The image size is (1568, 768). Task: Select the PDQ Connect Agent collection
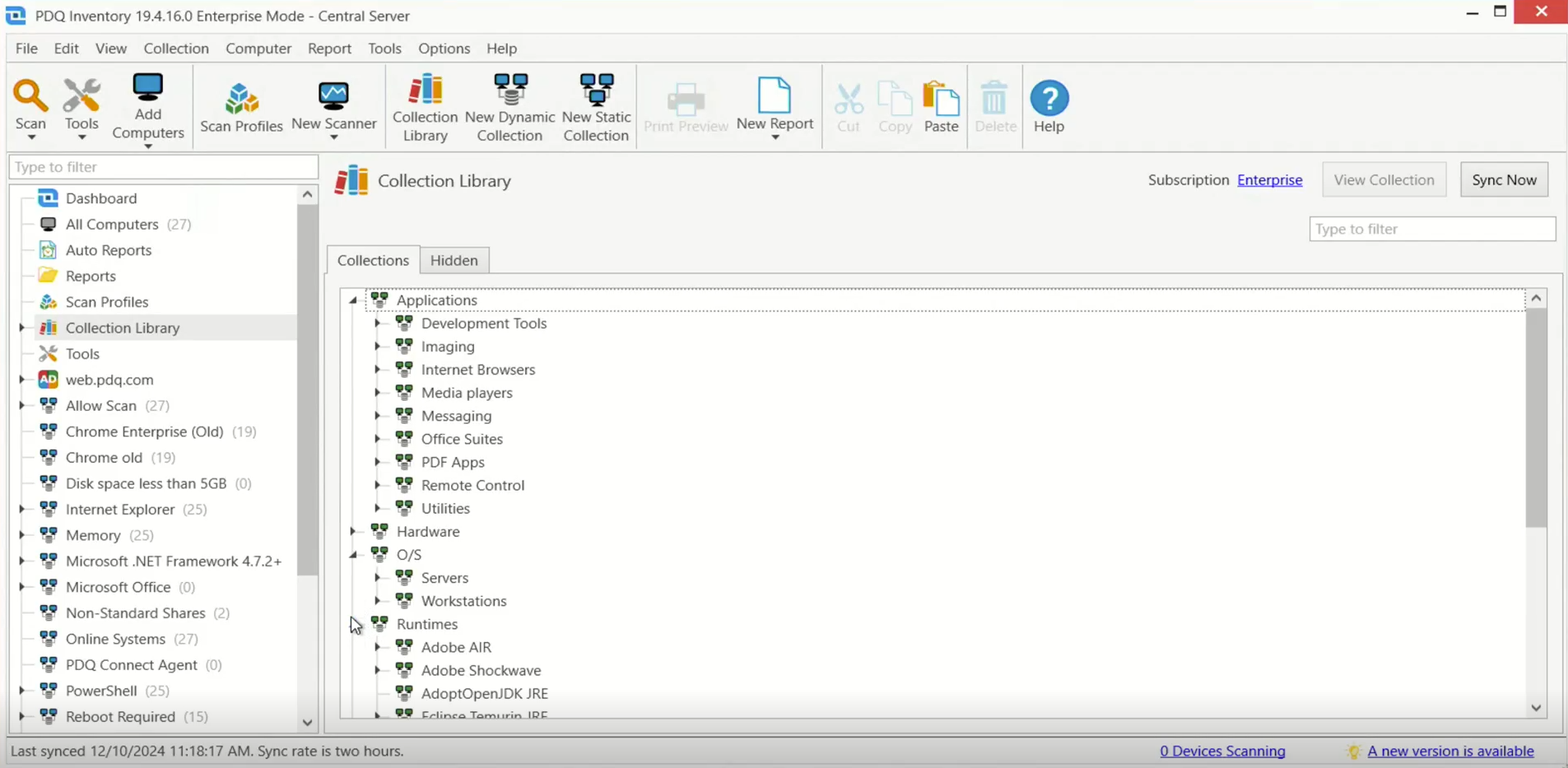point(132,665)
